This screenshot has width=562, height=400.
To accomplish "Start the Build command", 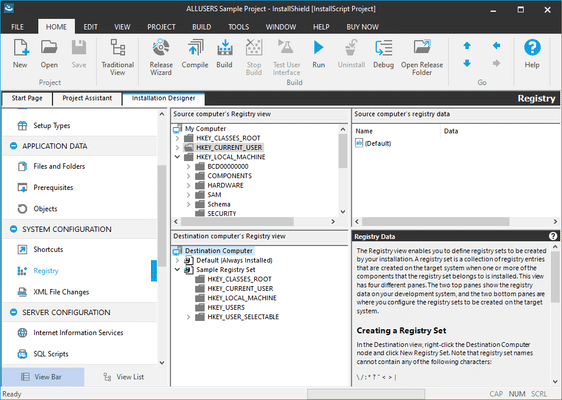I will [x=224, y=54].
